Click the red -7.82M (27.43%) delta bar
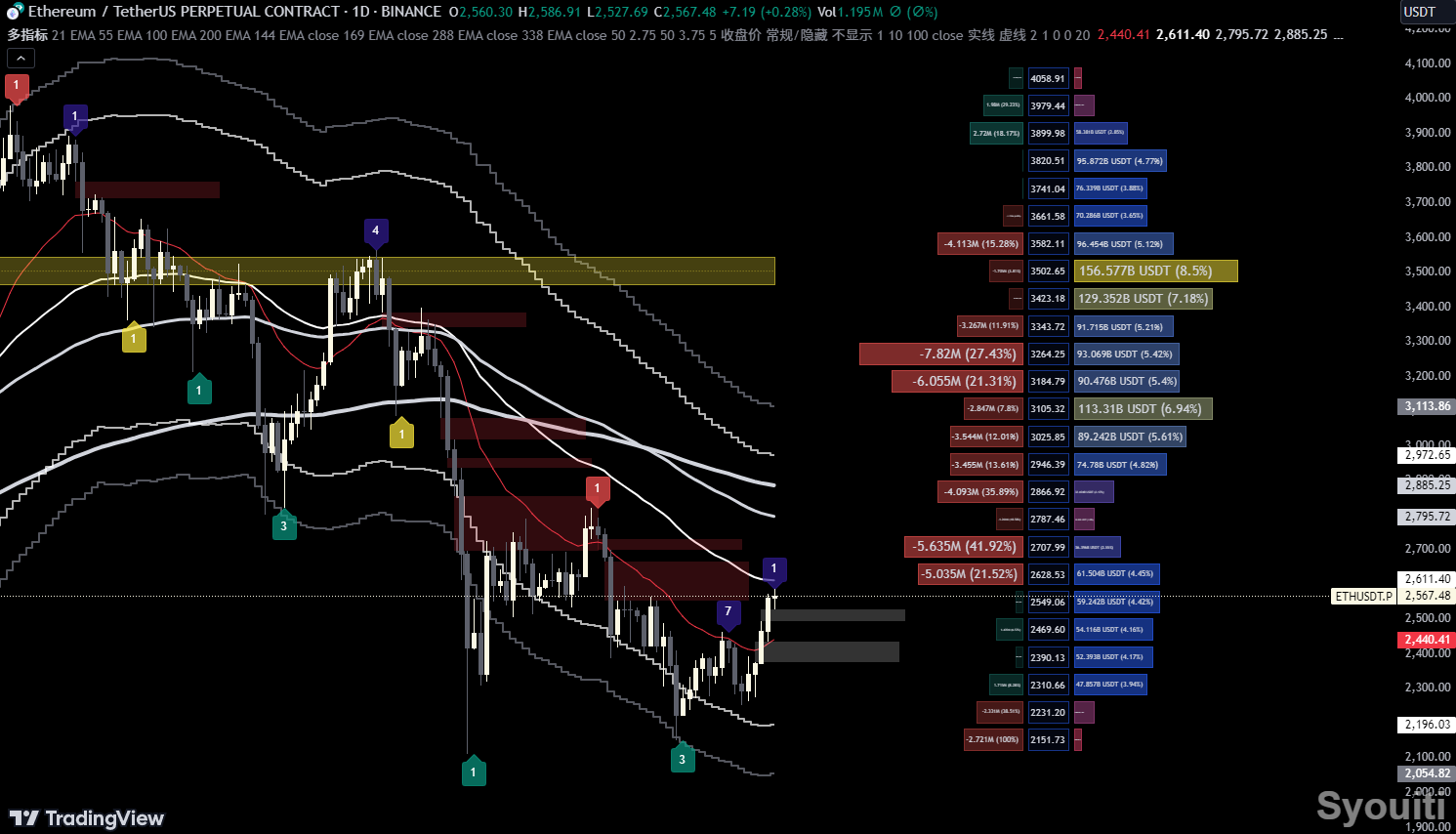 (x=940, y=354)
